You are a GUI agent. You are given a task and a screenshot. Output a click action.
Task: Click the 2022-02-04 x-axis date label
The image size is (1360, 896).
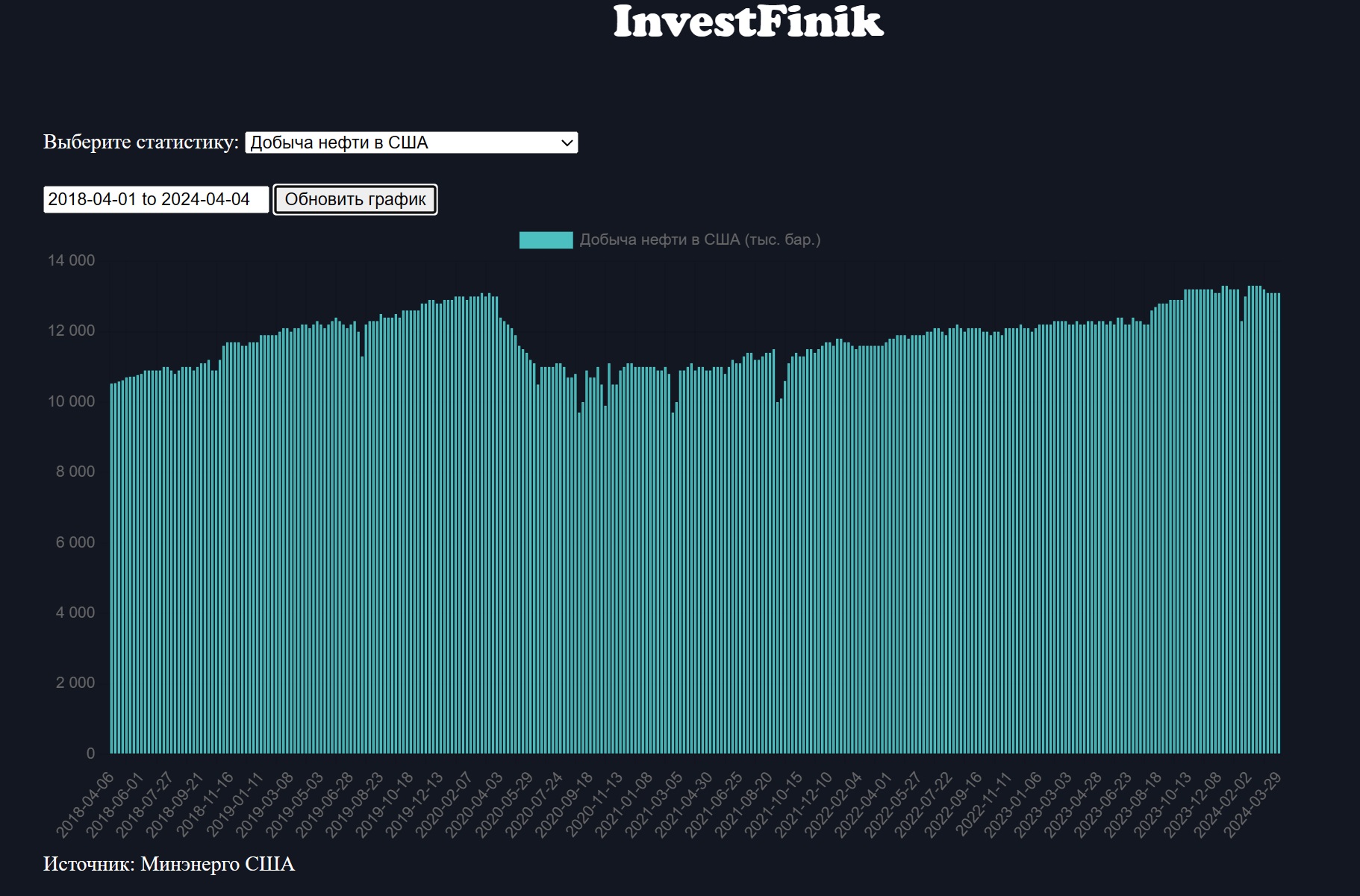coord(833,804)
